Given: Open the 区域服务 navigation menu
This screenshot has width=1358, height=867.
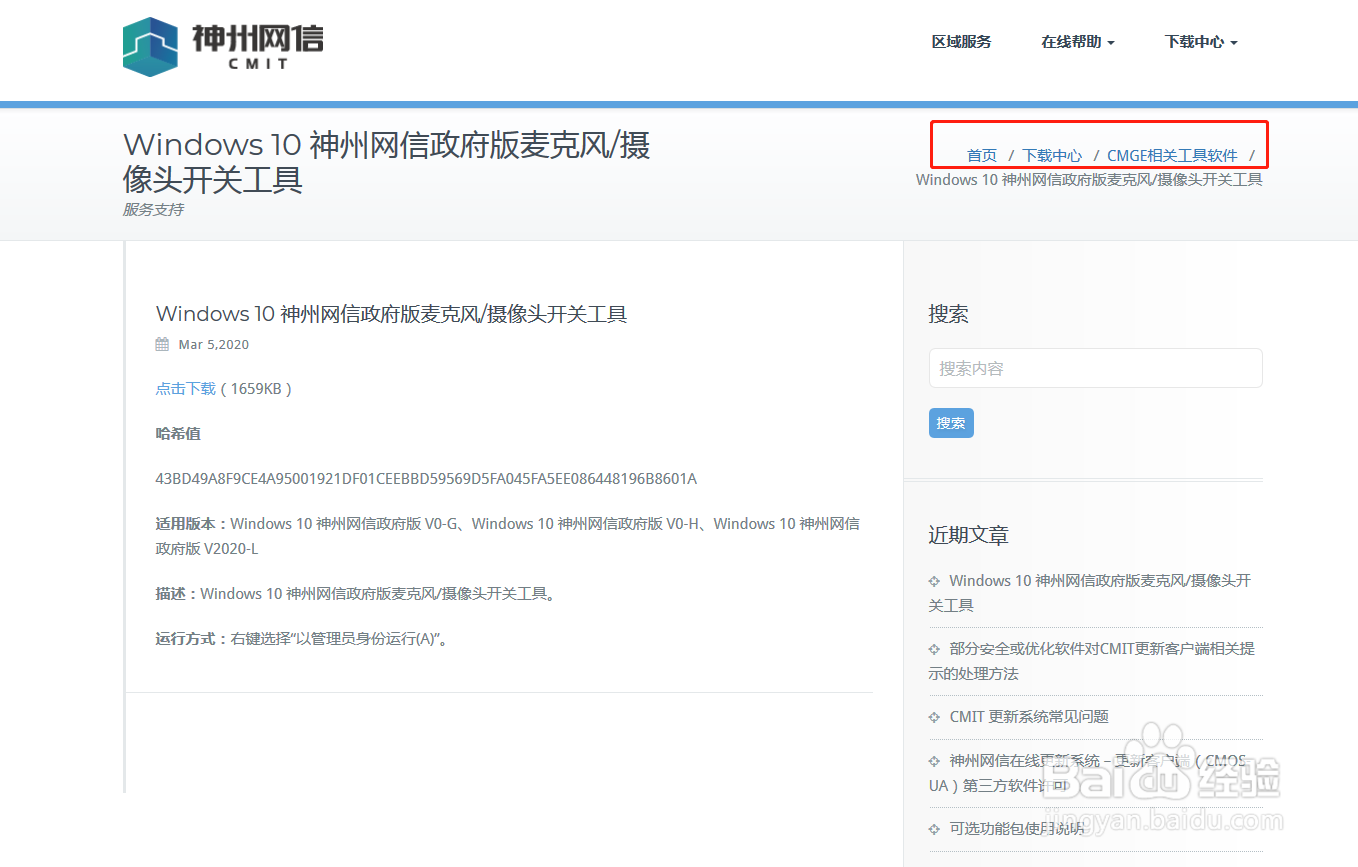Looking at the screenshot, I should [x=961, y=41].
